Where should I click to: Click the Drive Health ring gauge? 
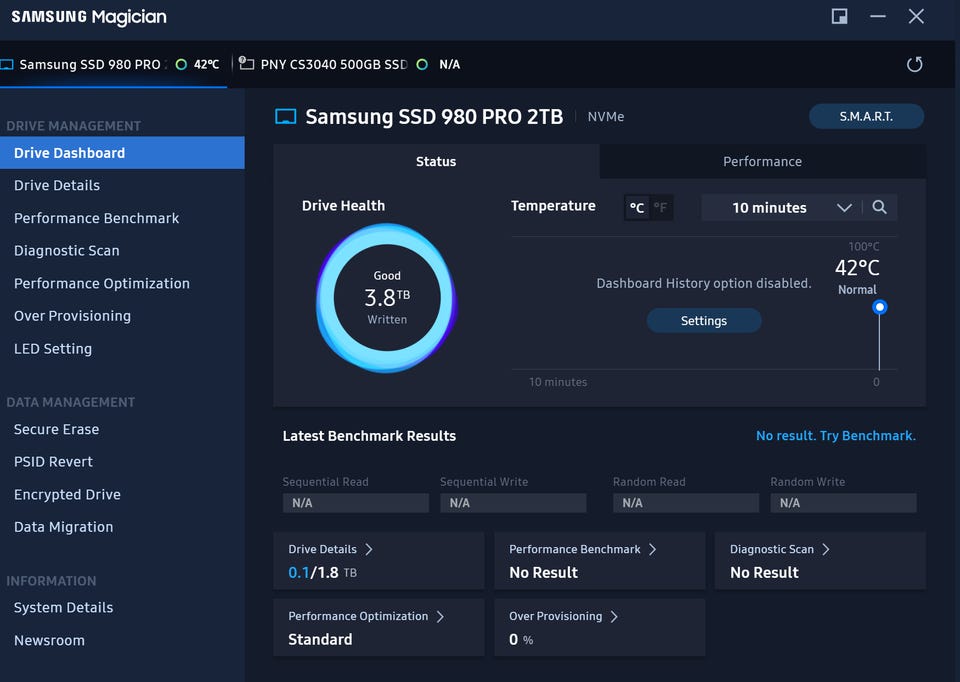[x=387, y=298]
